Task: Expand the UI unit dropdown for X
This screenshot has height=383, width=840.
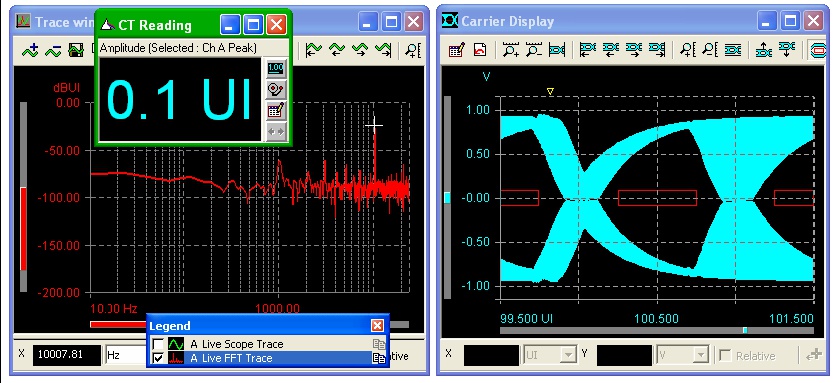Action: (x=568, y=355)
